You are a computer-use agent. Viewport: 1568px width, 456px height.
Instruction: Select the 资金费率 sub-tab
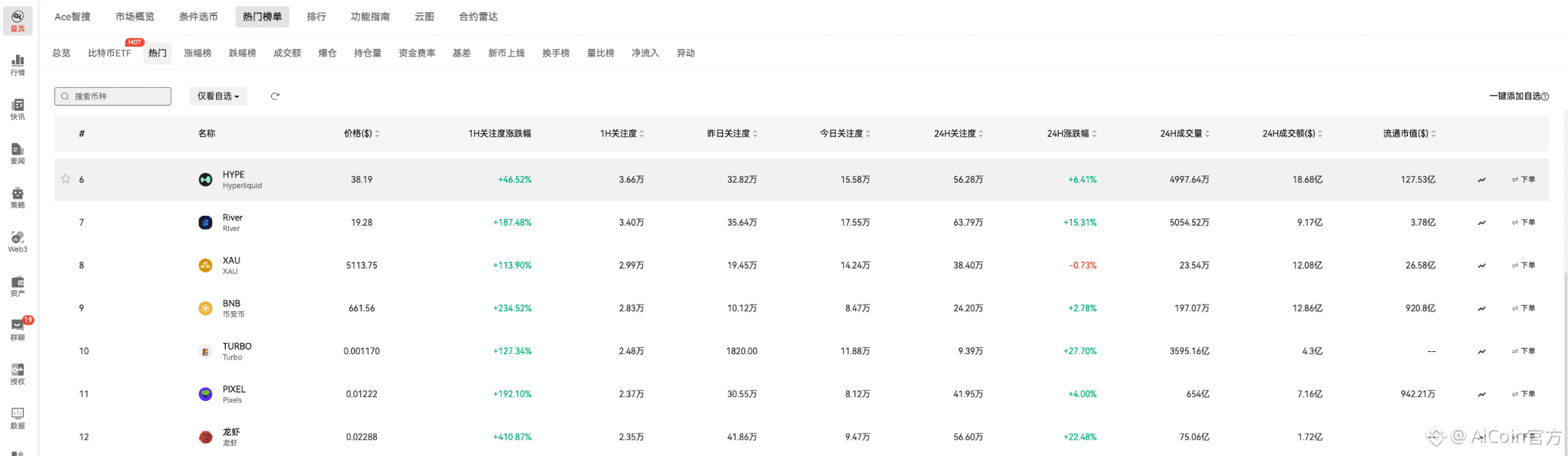(416, 54)
